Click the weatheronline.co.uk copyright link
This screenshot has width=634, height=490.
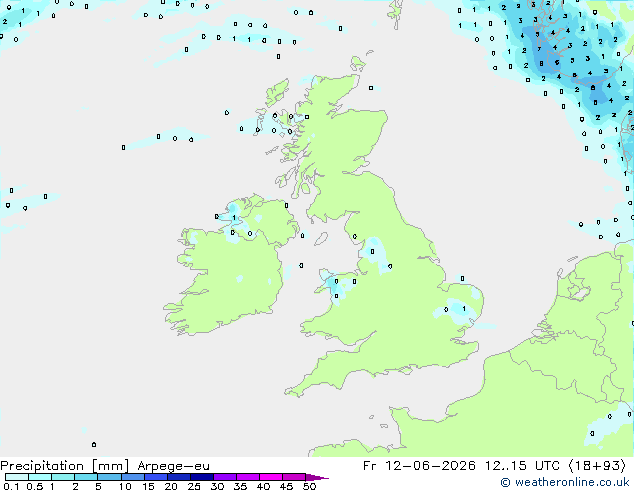coord(564,482)
